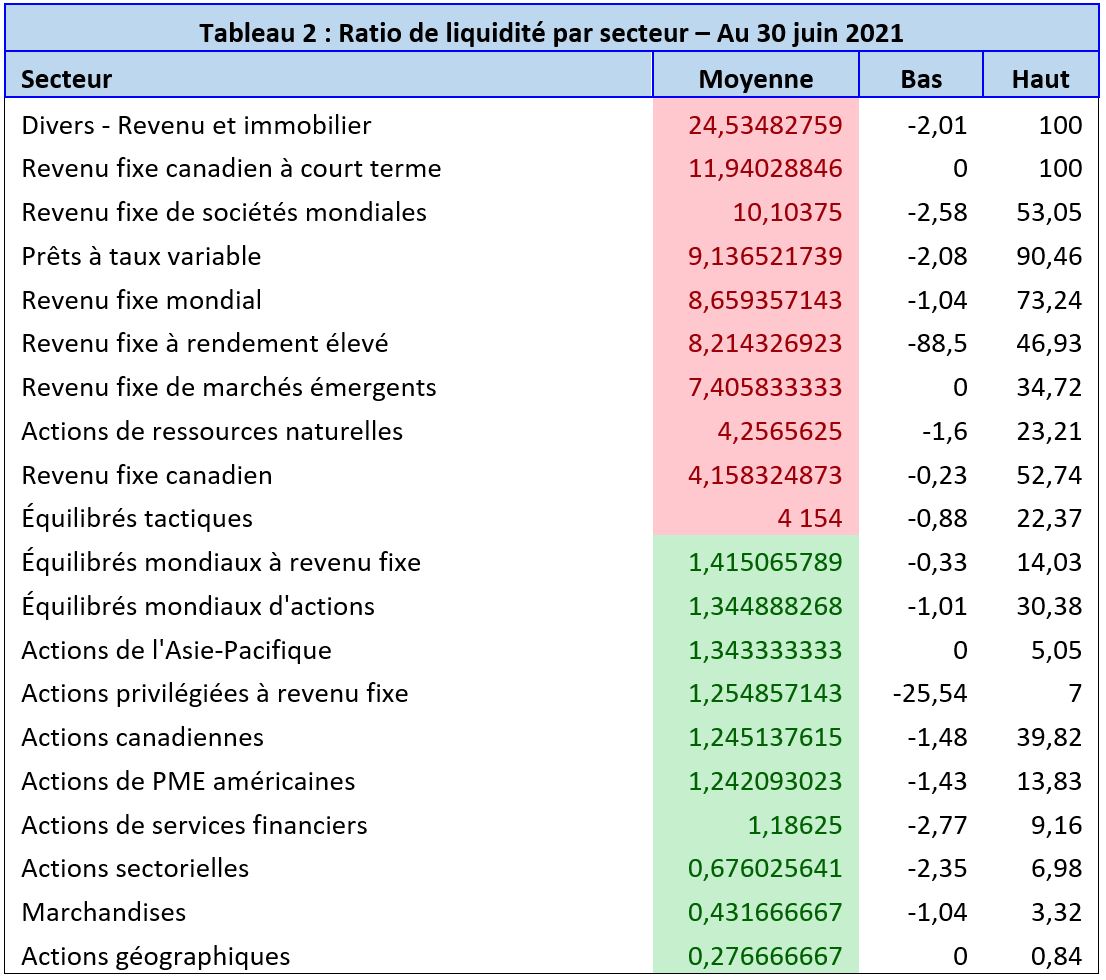Click the 'Marchandises' row label
Viewport: 1106px width, 980px height.
click(104, 912)
